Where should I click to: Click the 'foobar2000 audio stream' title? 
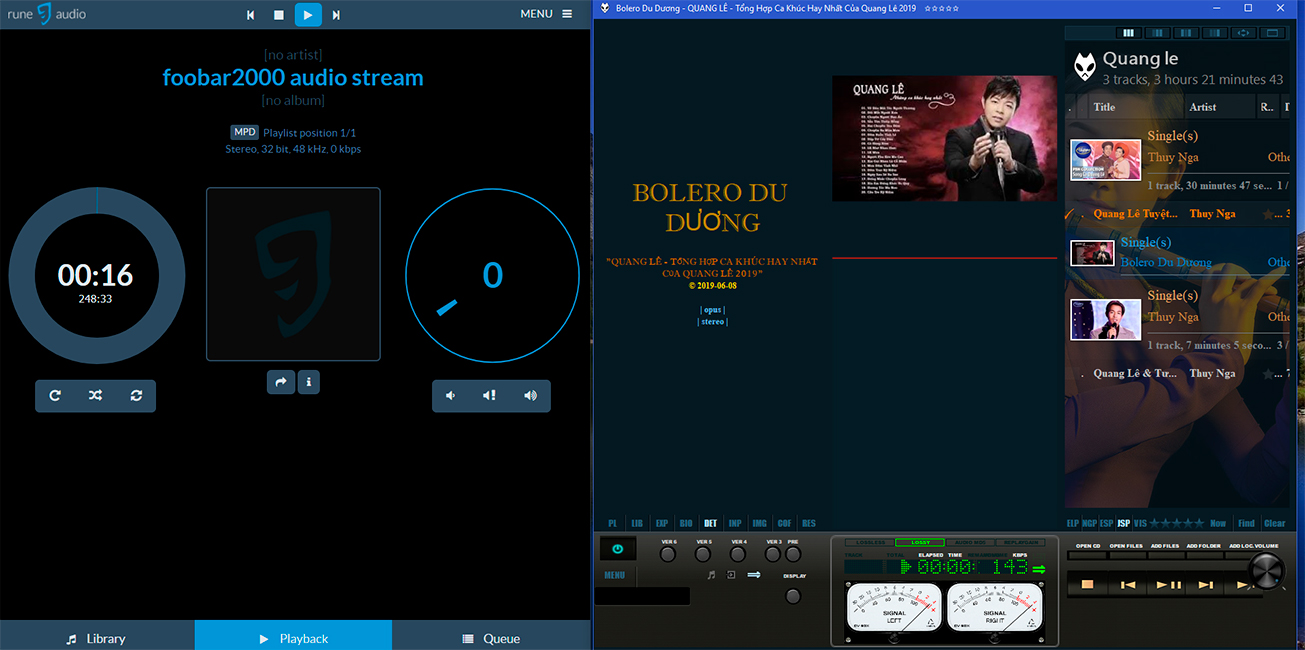point(293,78)
